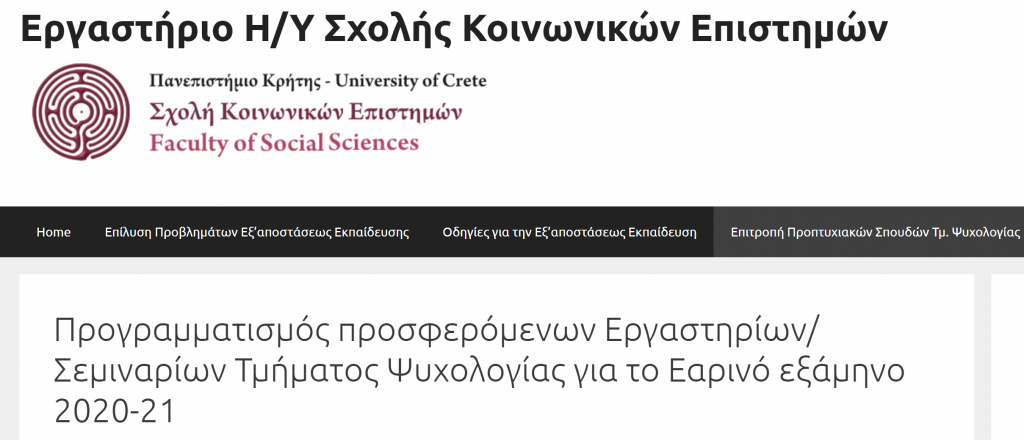Click the maroon Σχολή Κοινωνικών Επιστημών banner text

[306, 113]
